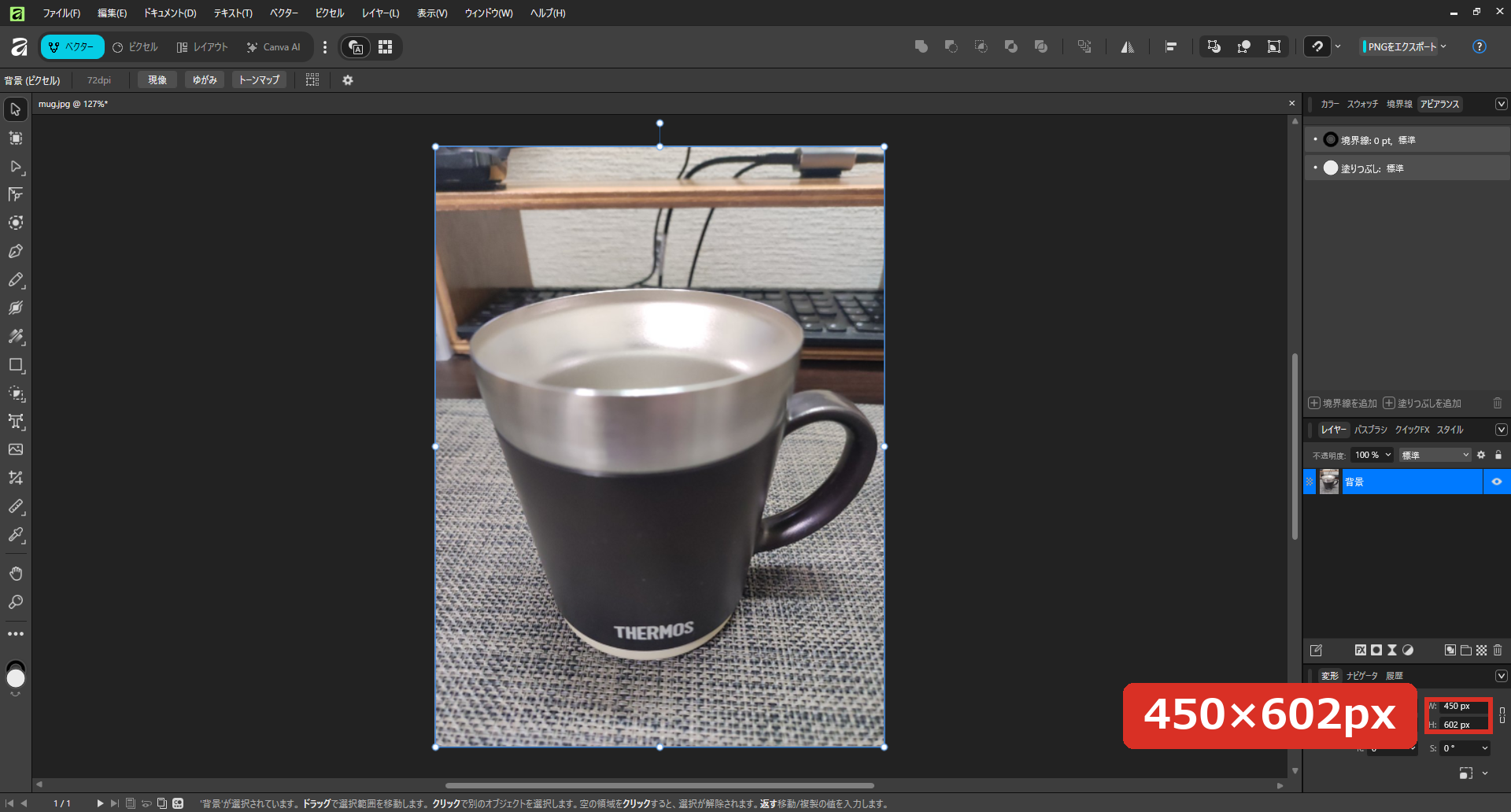
Task: Open the shear S angle dropdown
Action: click(x=1485, y=748)
